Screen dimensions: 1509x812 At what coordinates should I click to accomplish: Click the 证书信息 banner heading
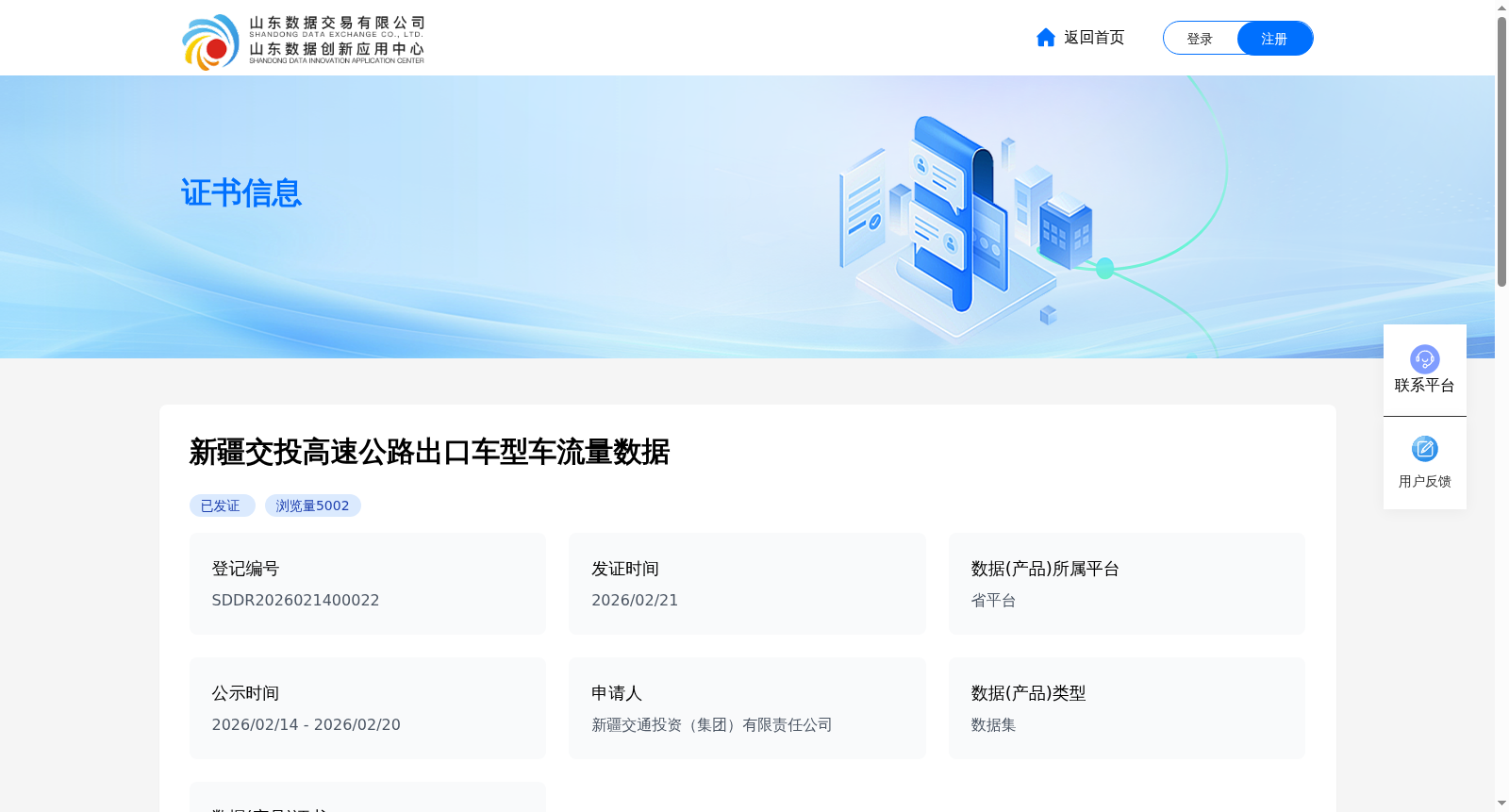241,193
